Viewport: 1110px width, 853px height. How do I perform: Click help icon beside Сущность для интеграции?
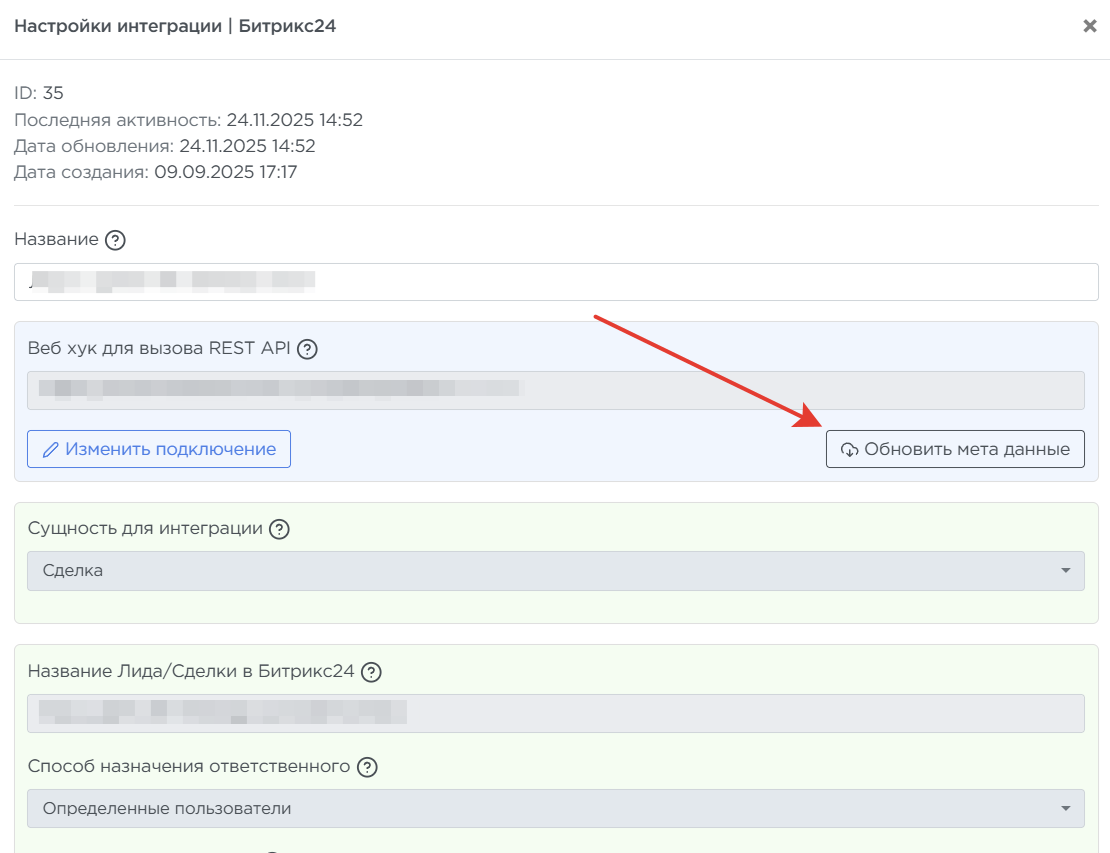pyautogui.click(x=280, y=529)
